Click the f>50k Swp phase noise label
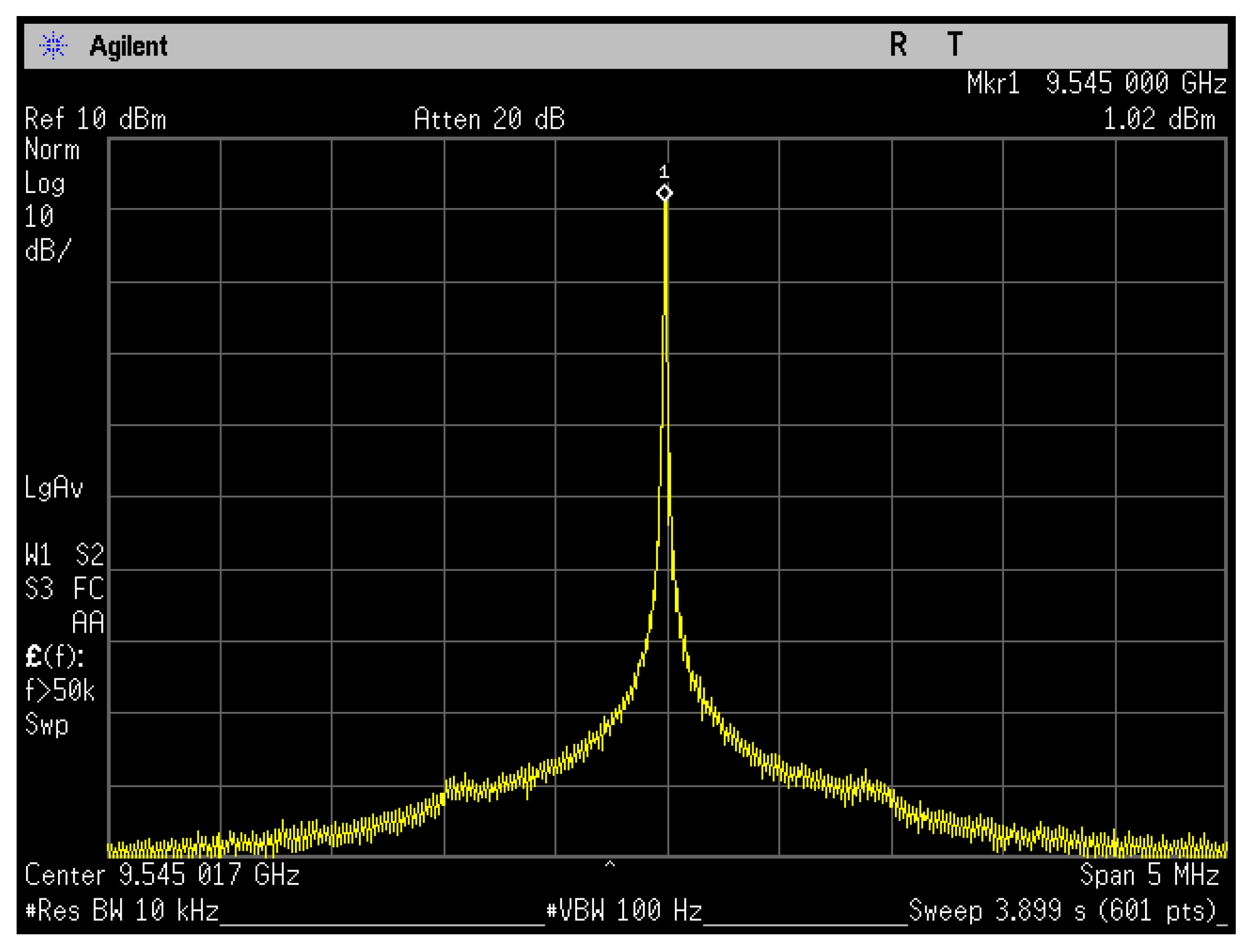Viewport: 1254px width, 952px height. point(60,691)
